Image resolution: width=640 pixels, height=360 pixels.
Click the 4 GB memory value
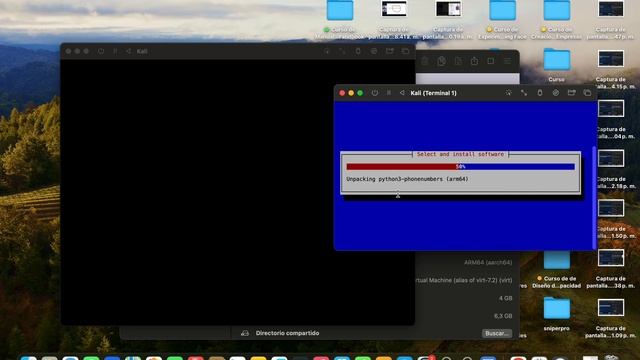pyautogui.click(x=505, y=298)
